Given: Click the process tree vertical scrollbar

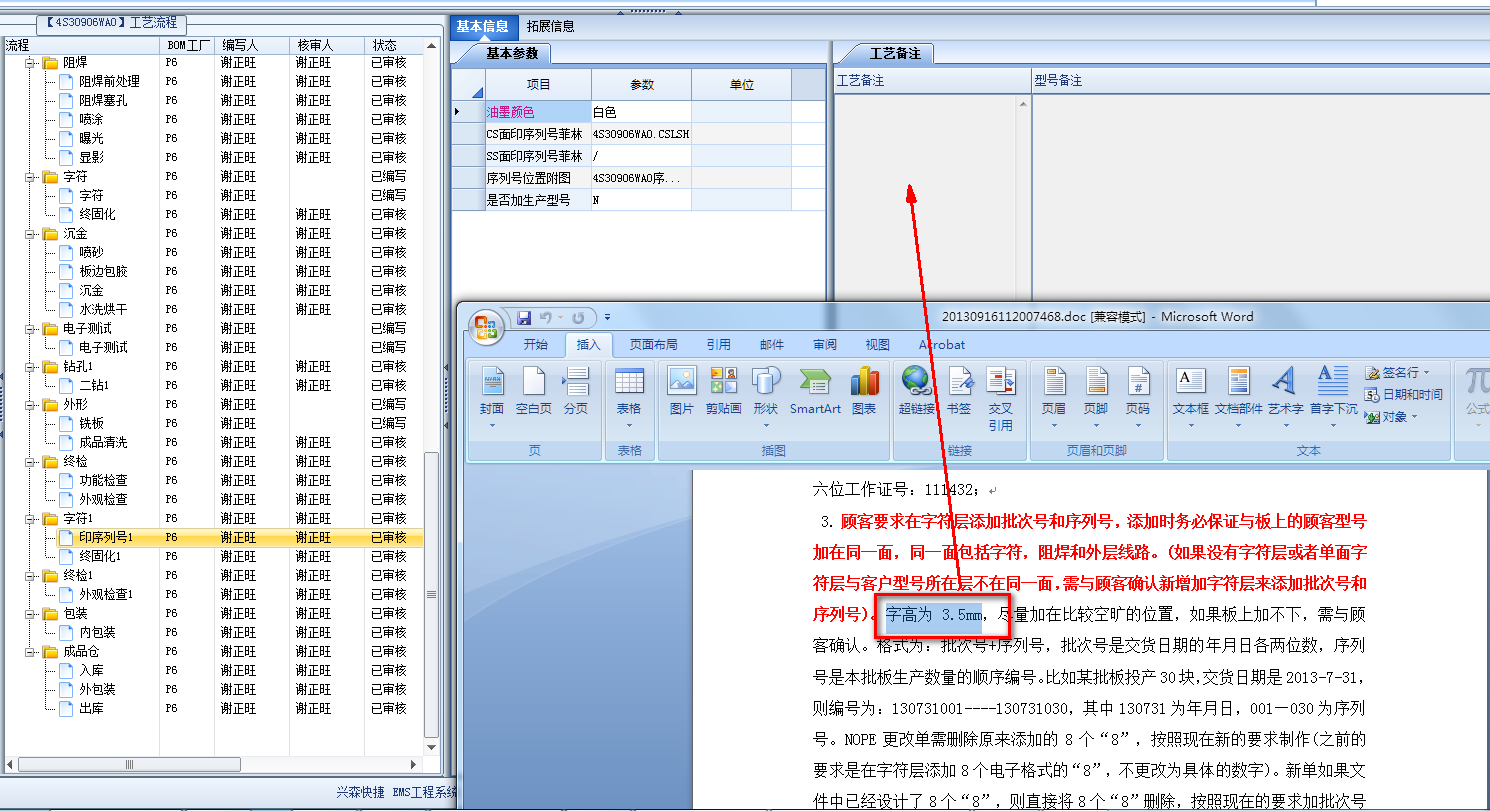Looking at the screenshot, I should click(432, 595).
